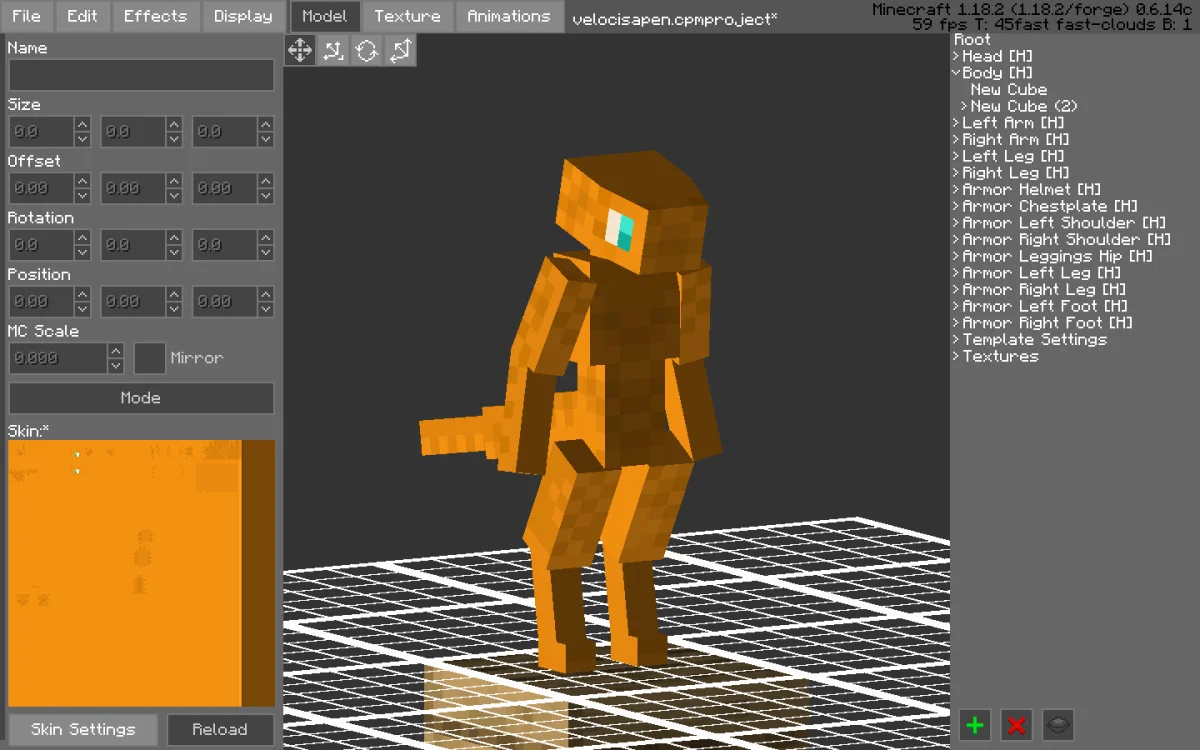Image resolution: width=1200 pixels, height=750 pixels.
Task: Decrease the first Size value with down arrow
Action: pos(82,139)
